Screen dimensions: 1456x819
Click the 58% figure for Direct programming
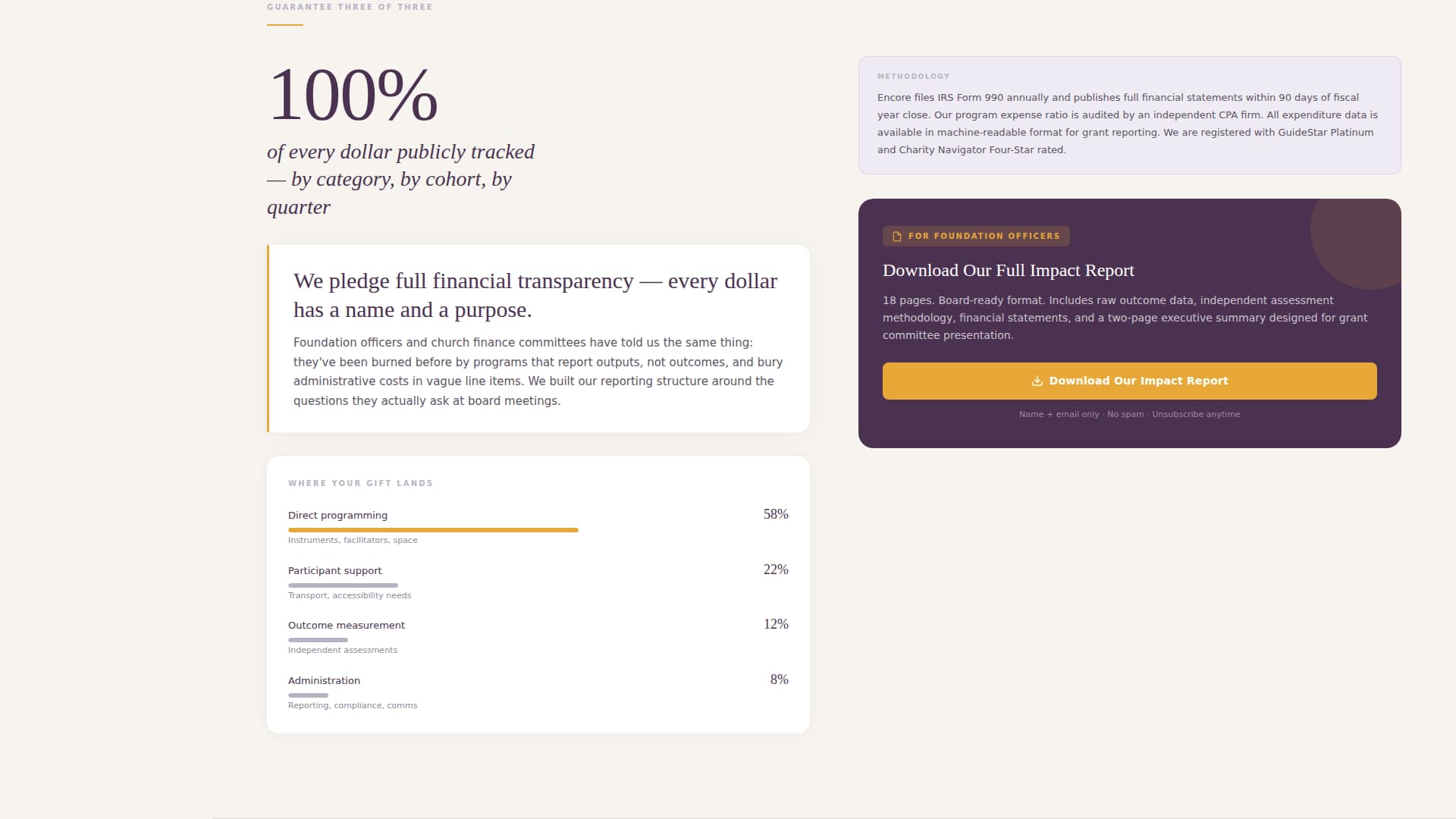(x=775, y=514)
